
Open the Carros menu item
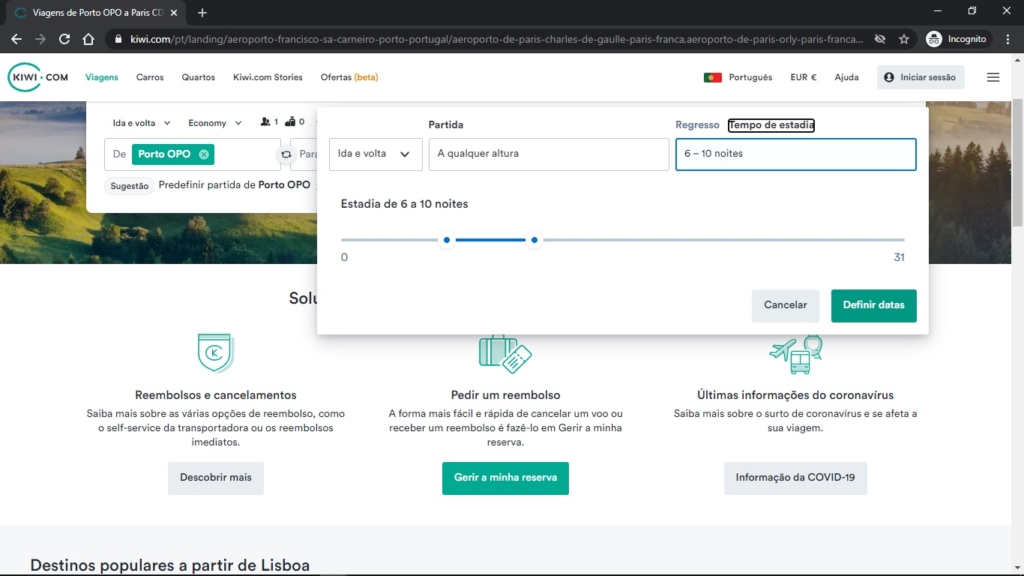tap(150, 77)
